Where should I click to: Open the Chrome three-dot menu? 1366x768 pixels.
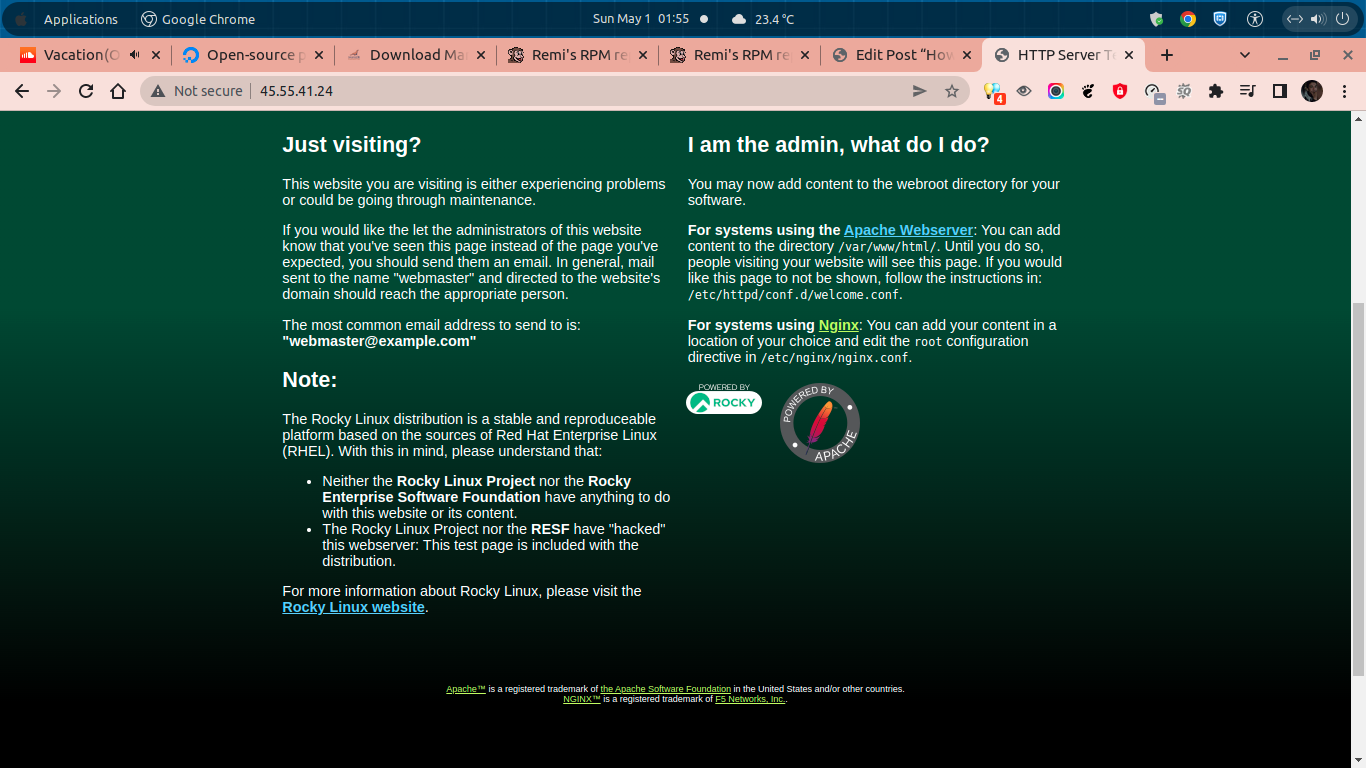[x=1344, y=91]
